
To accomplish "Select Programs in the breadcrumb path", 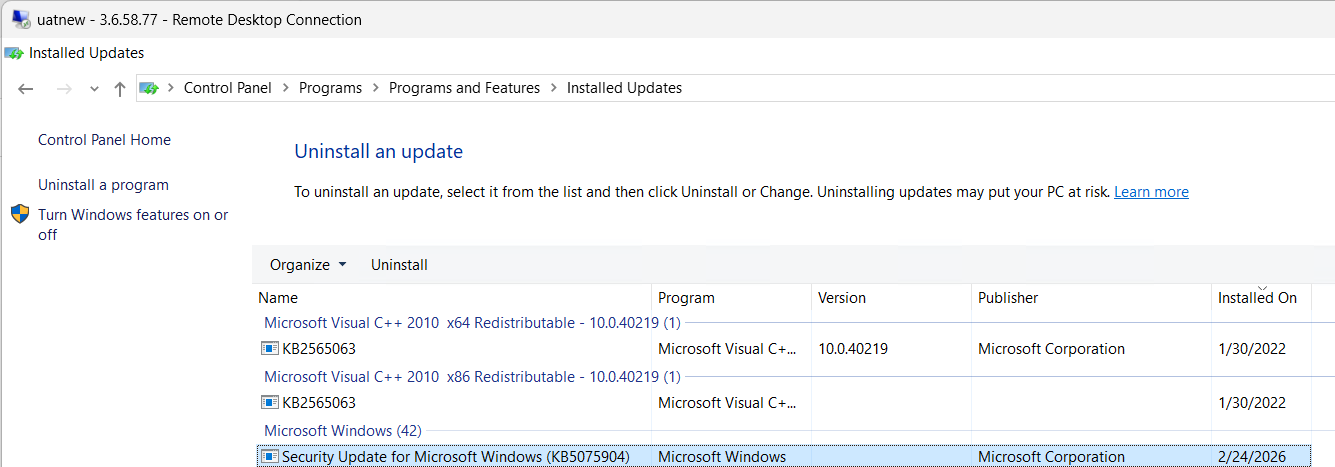I will (330, 88).
